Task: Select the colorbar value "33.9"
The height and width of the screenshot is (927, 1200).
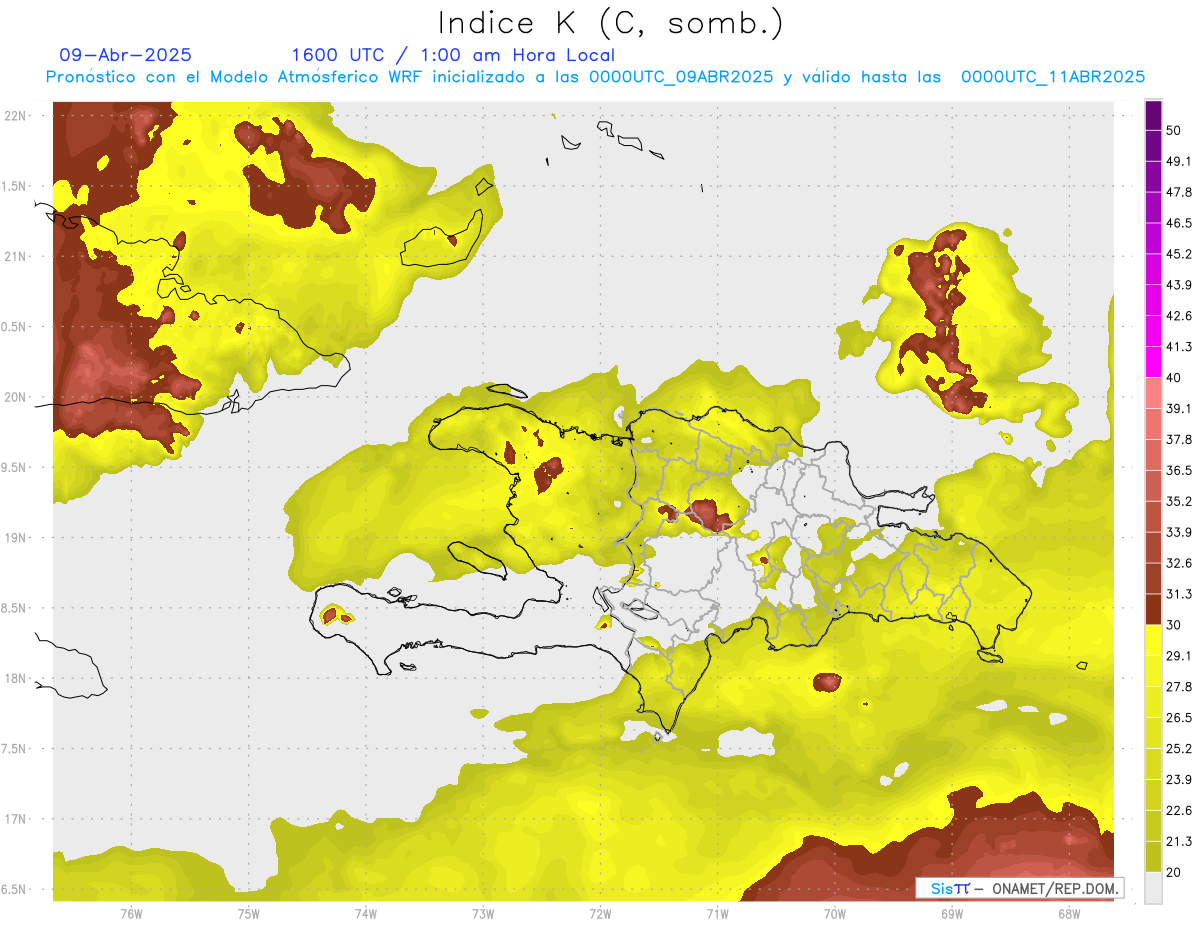Action: coord(1179,532)
